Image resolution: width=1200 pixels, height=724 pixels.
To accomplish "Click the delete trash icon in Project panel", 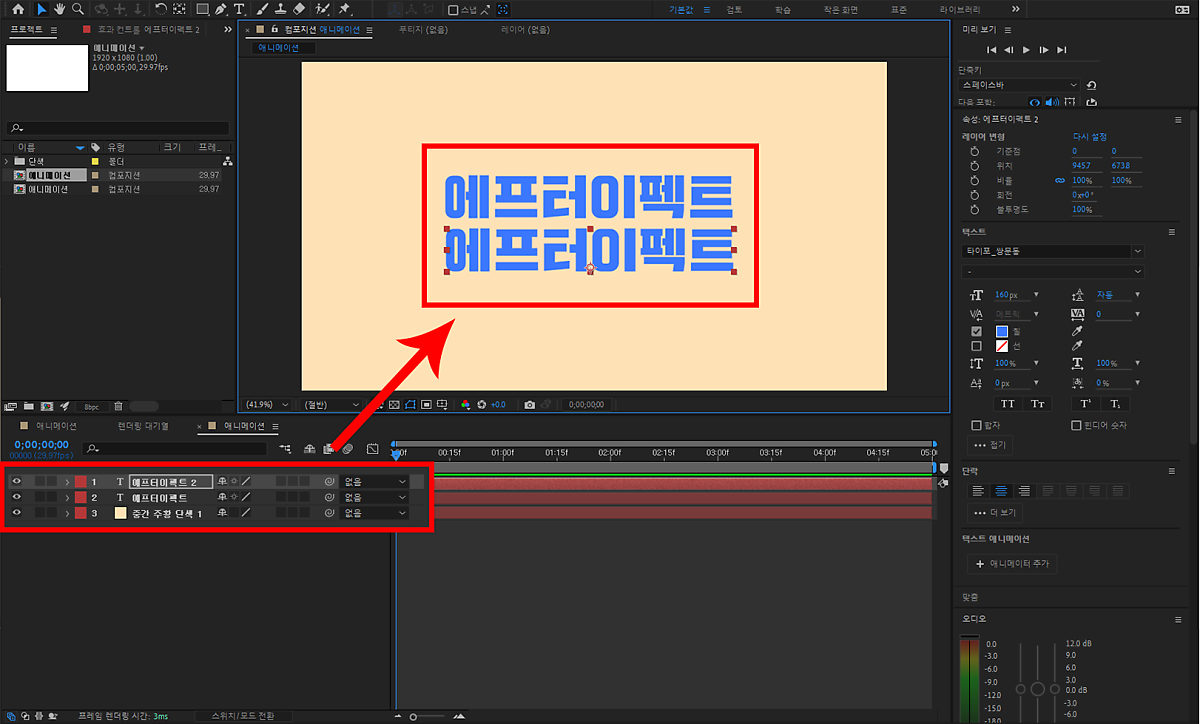I will point(118,406).
